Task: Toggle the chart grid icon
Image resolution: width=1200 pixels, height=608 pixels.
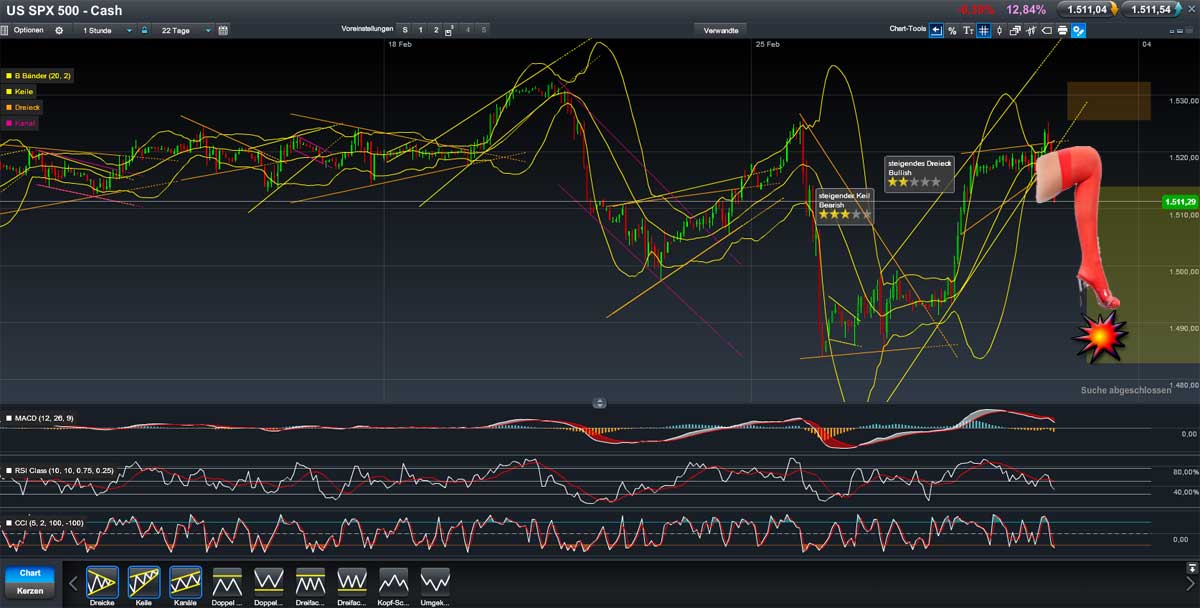Action: 984,31
